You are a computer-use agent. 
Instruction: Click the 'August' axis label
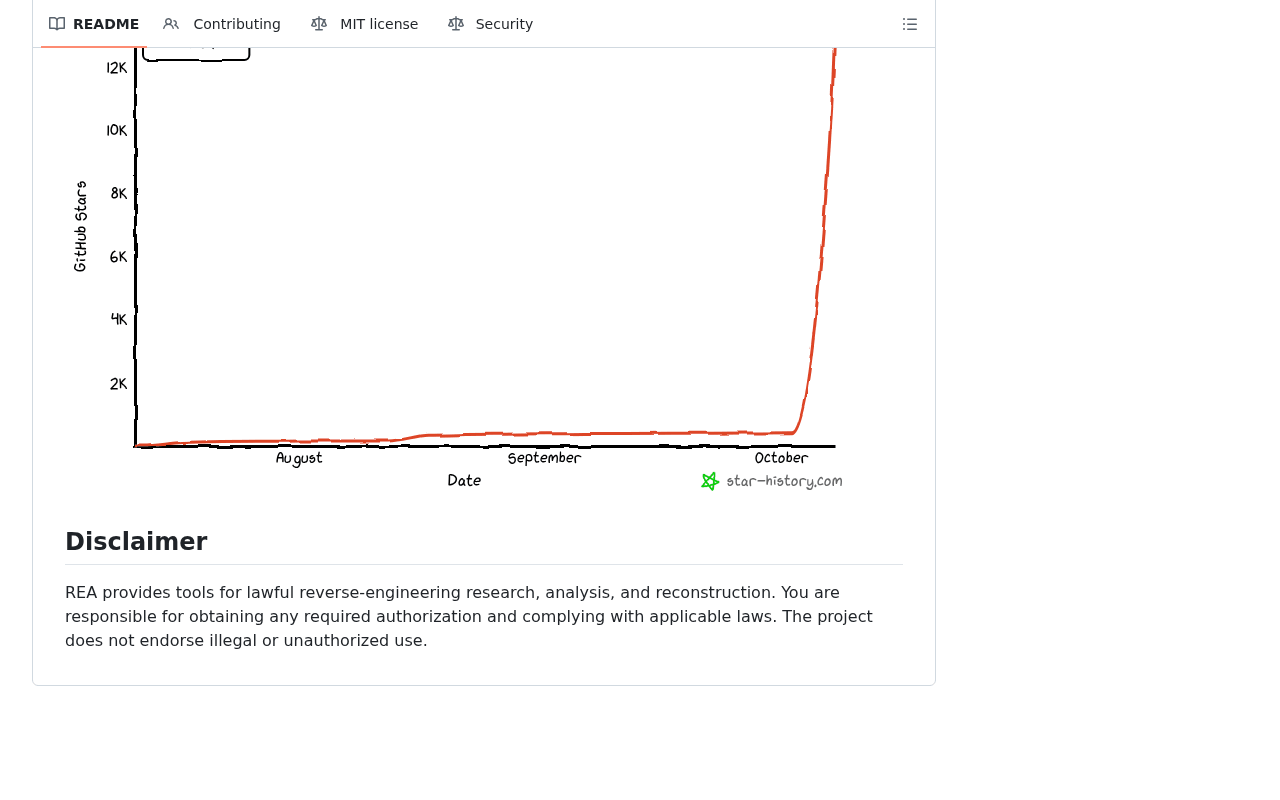[299, 458]
